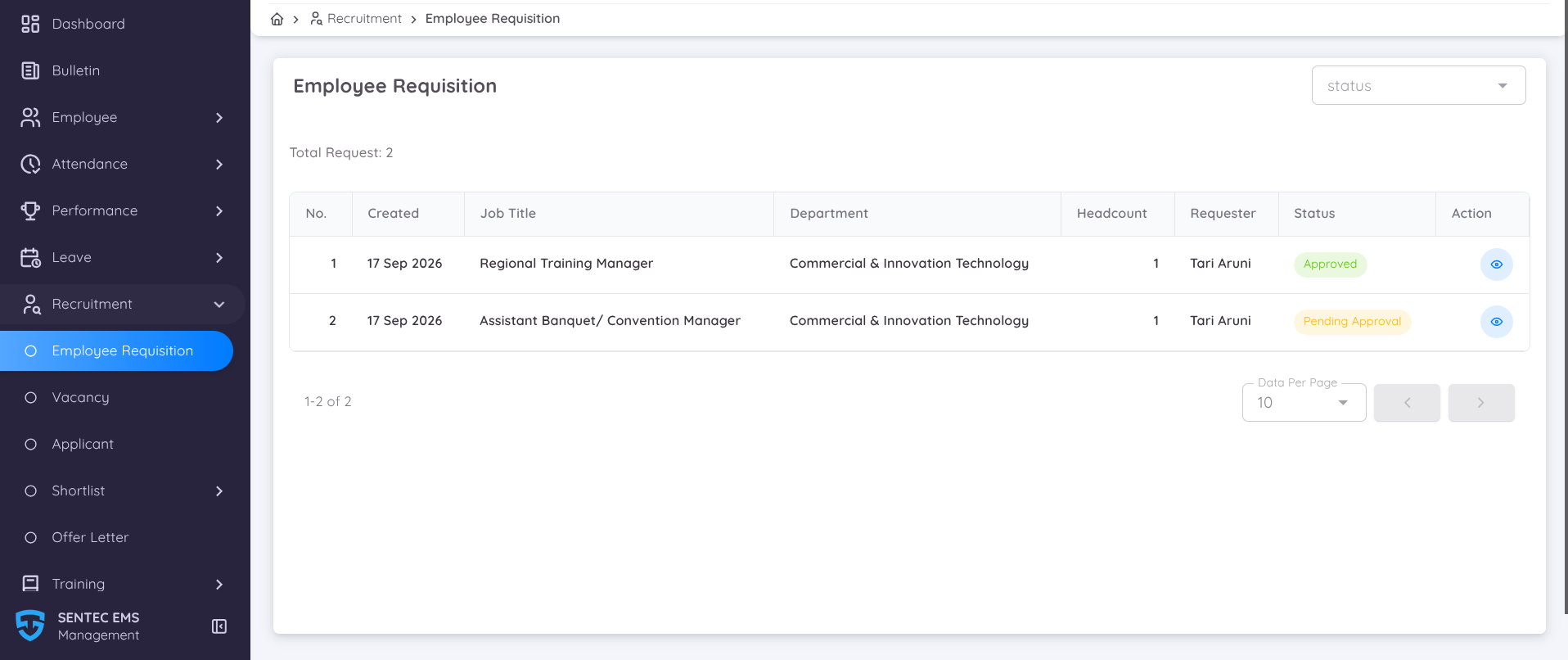
Task: Click the Bulletin newspaper icon
Action: click(30, 70)
